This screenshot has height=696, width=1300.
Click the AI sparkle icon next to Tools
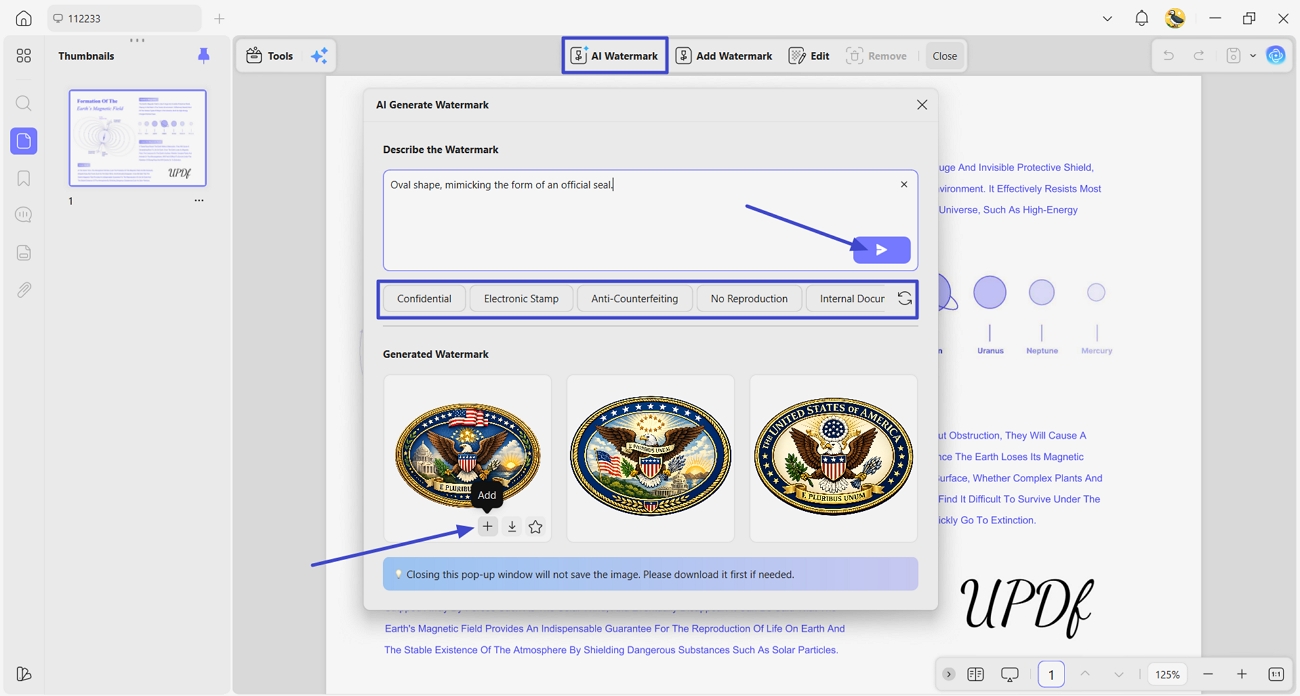(319, 56)
